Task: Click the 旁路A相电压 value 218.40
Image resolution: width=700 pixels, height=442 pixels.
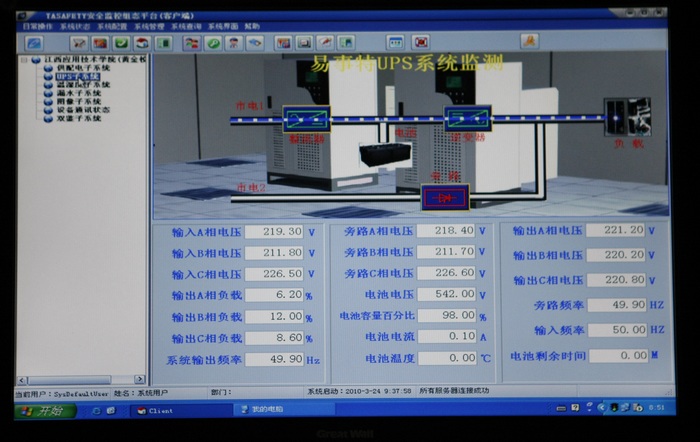Action: pos(446,230)
